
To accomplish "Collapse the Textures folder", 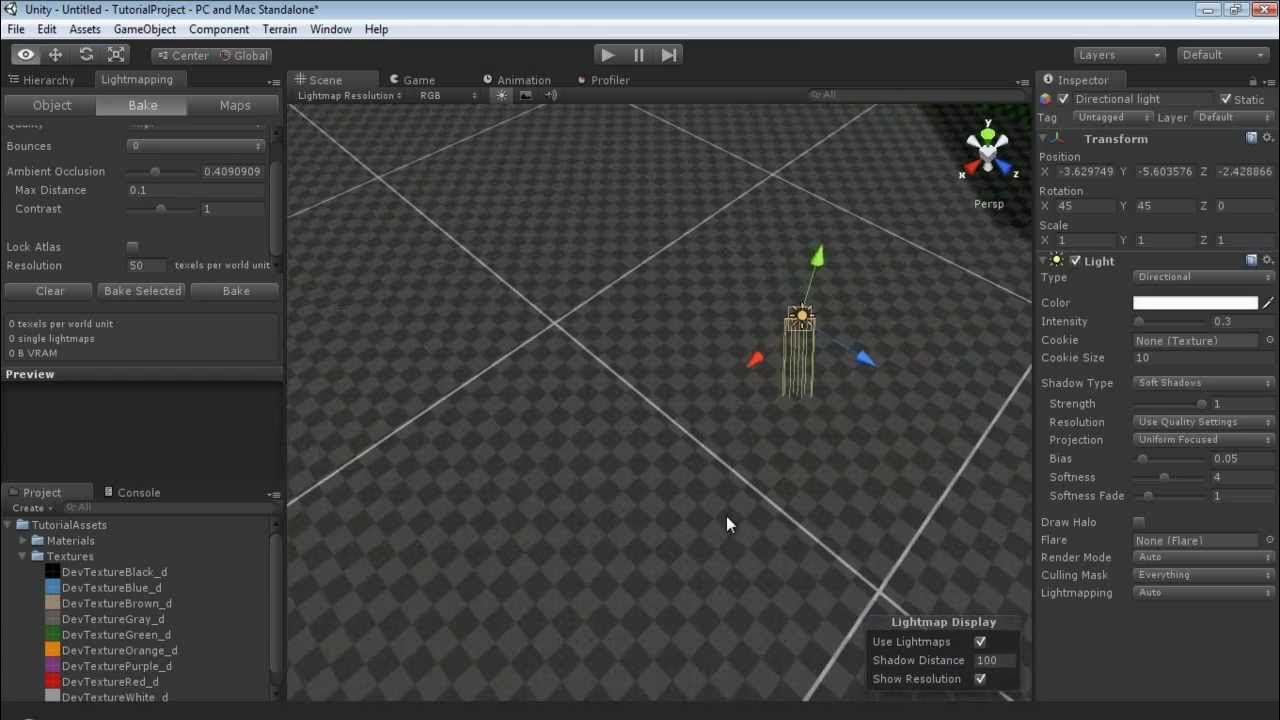I will 24,556.
